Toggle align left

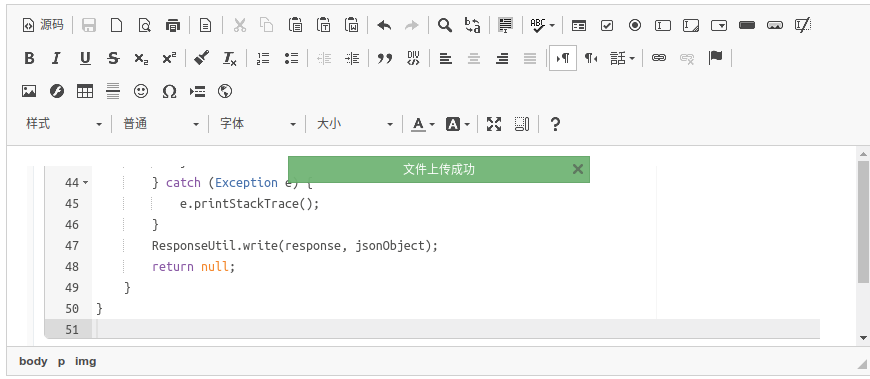tap(446, 58)
